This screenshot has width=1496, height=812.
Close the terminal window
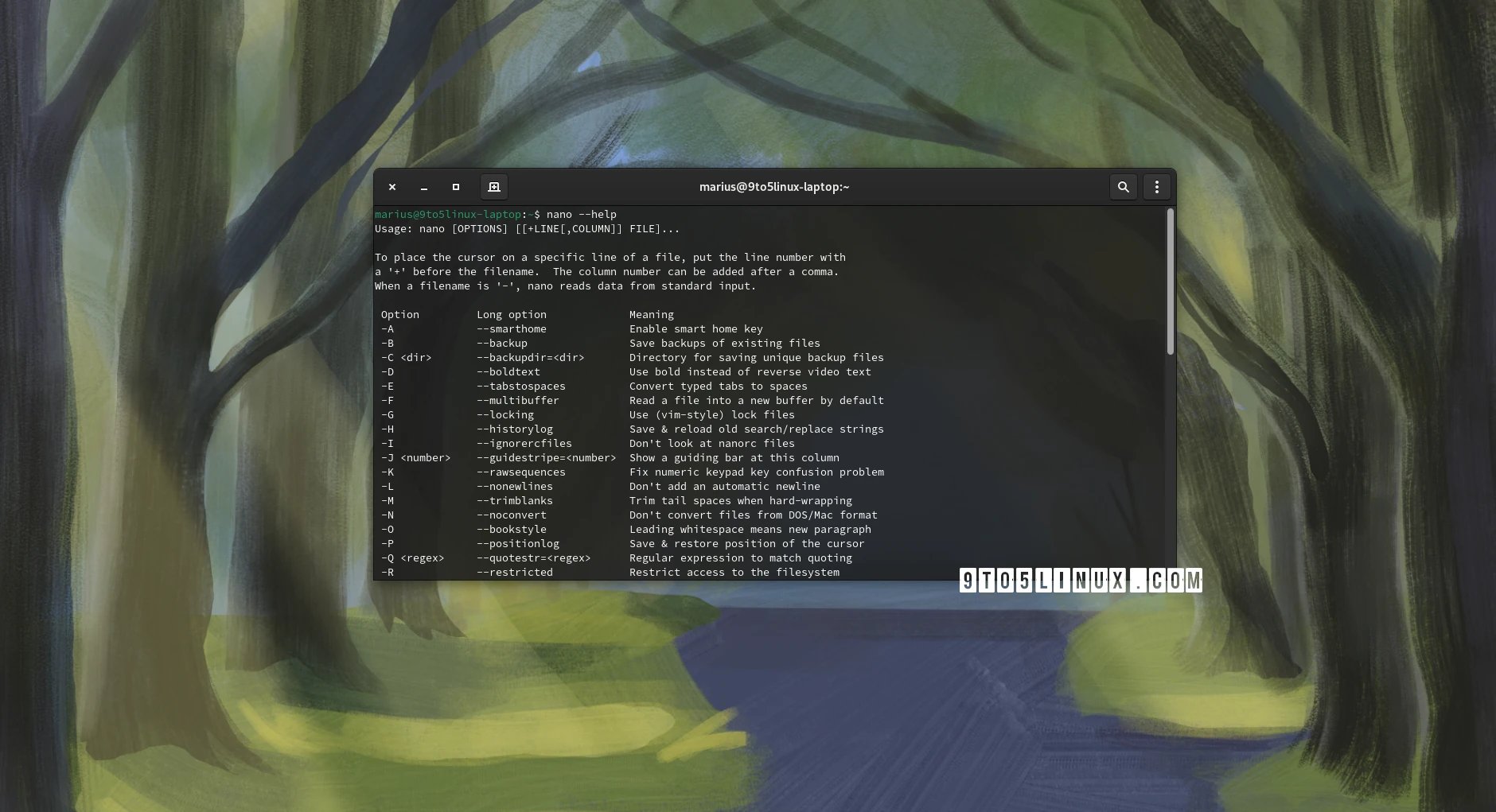(392, 187)
